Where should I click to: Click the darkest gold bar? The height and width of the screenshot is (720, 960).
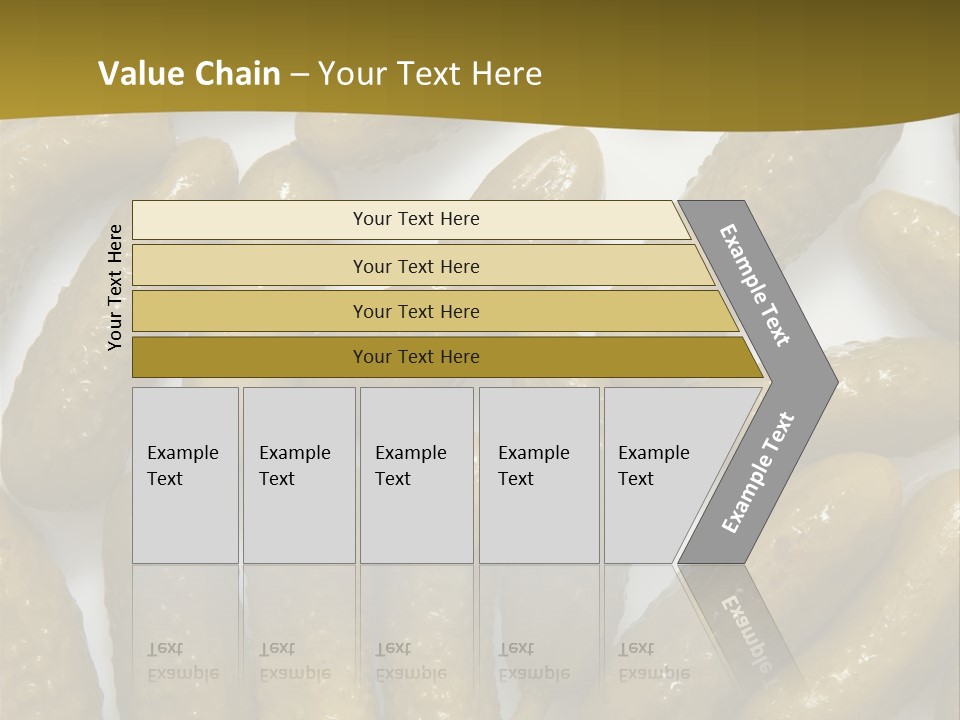(x=415, y=357)
